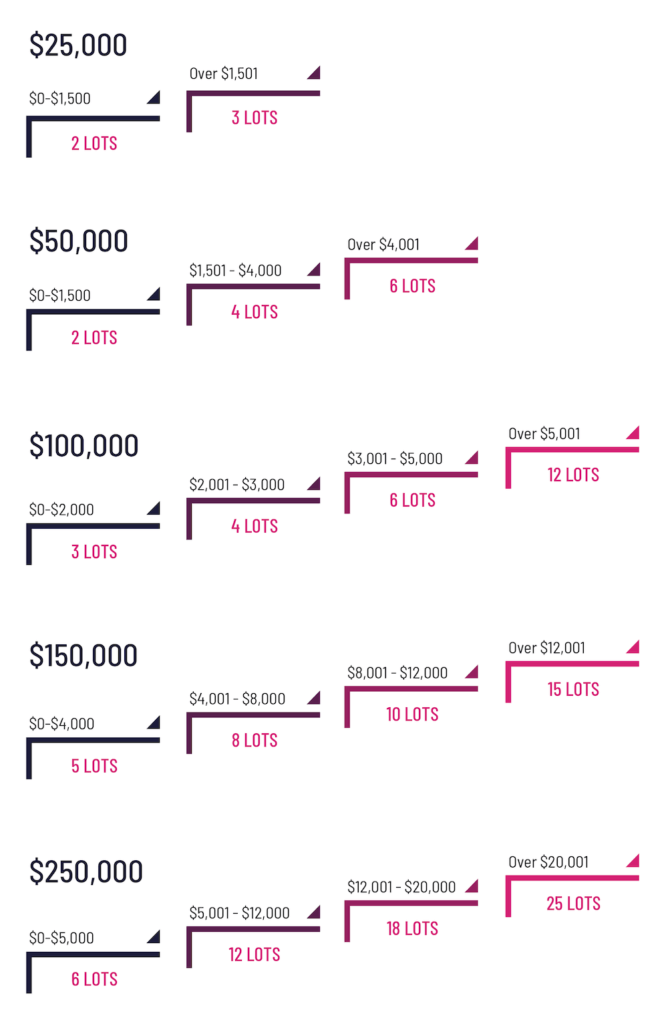The height and width of the screenshot is (1024, 668).
Task: Click triangle beside $12,001 - $20,000 range
Action: point(473,886)
